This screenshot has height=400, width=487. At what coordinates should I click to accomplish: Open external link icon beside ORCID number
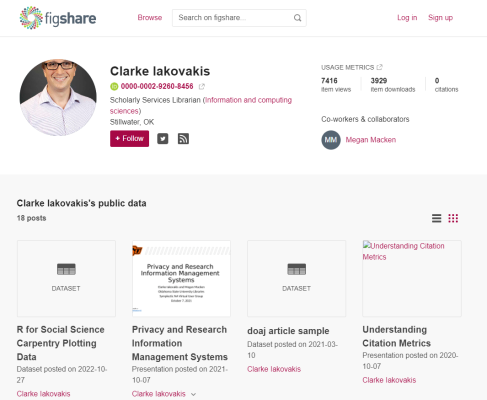202,87
